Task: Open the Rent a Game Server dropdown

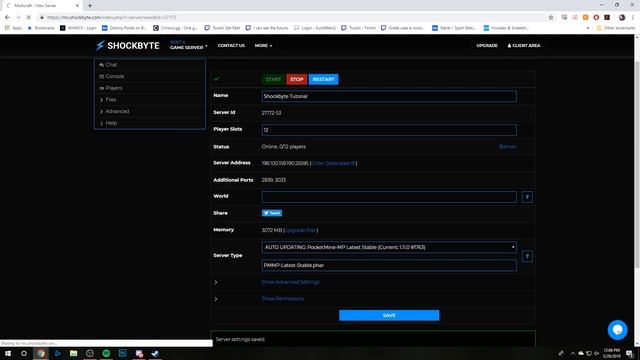Action: (x=189, y=45)
